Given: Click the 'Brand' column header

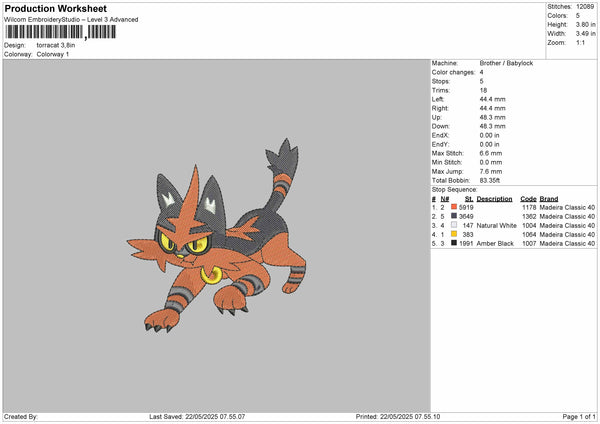Looking at the screenshot, I should coord(549,199).
